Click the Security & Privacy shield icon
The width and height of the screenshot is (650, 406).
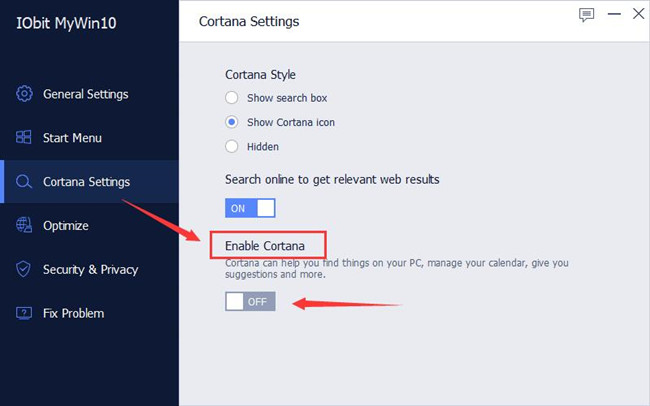23,269
